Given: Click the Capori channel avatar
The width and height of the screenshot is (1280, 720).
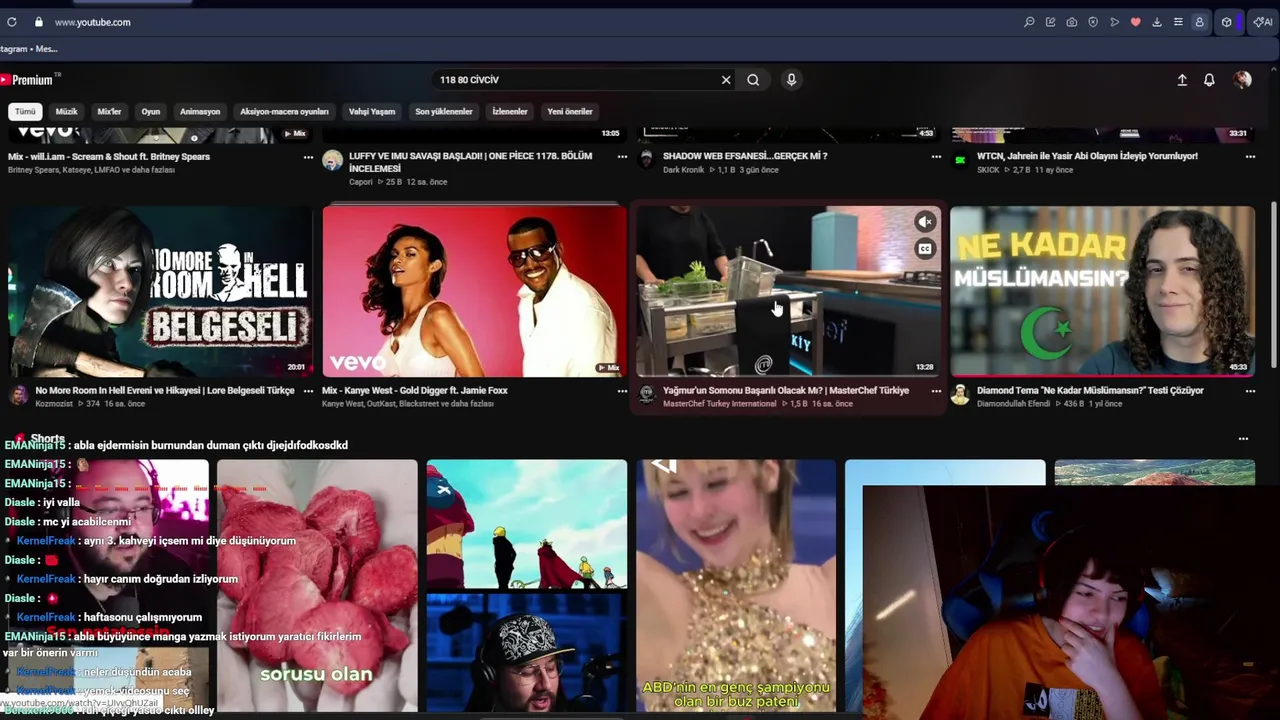Looking at the screenshot, I should pos(332,161).
